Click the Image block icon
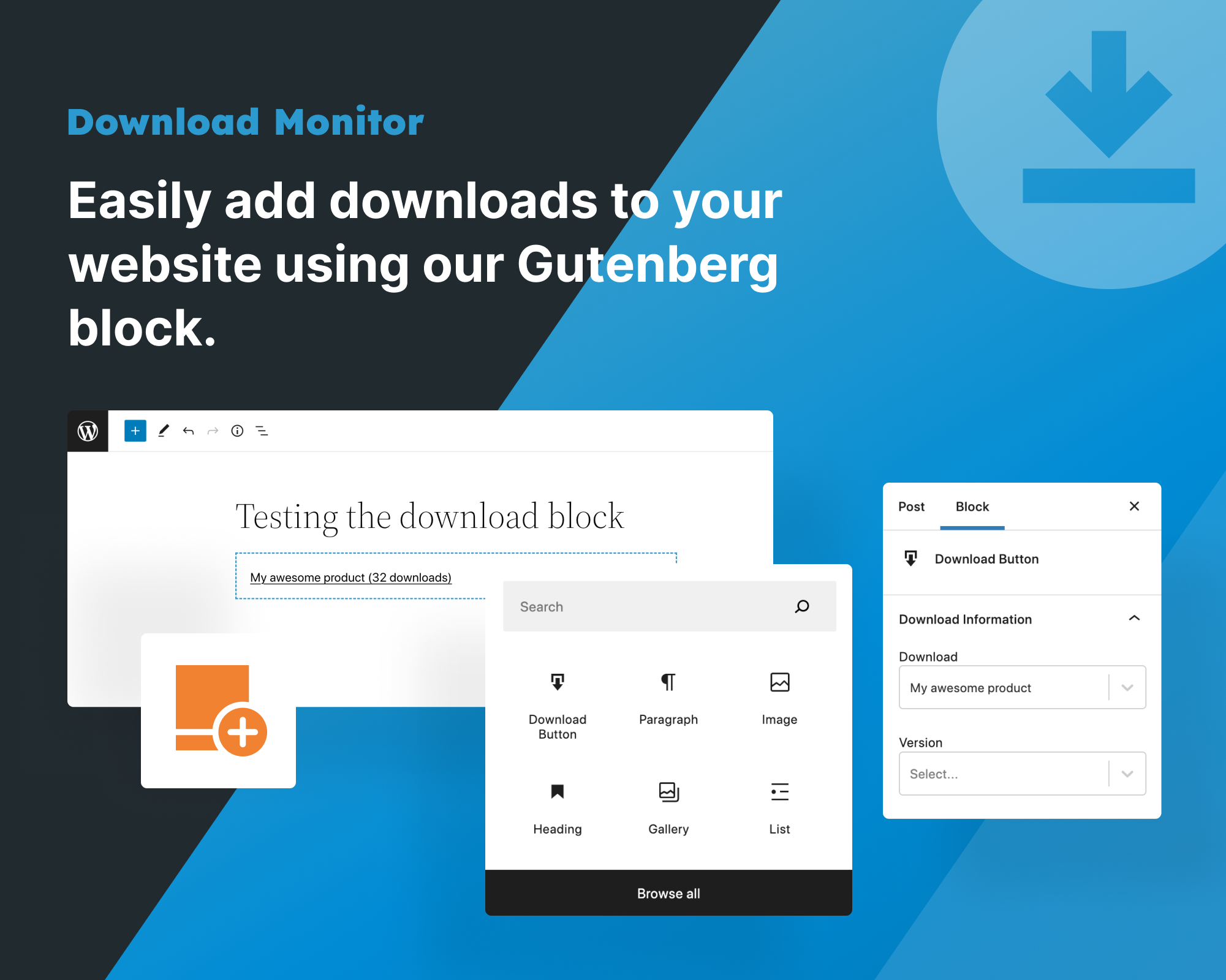 pyautogui.click(x=778, y=681)
